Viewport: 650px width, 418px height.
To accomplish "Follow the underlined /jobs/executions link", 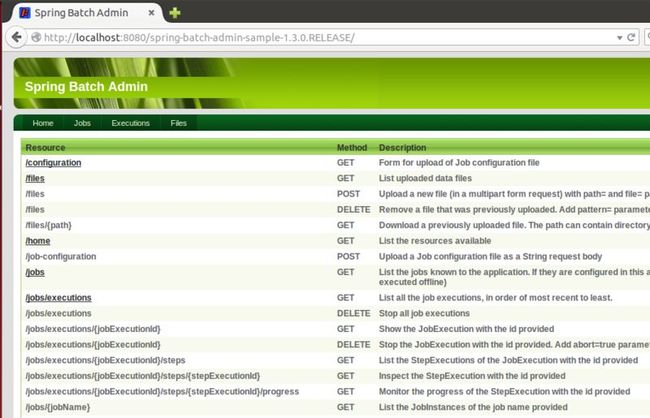I will pos(58,298).
